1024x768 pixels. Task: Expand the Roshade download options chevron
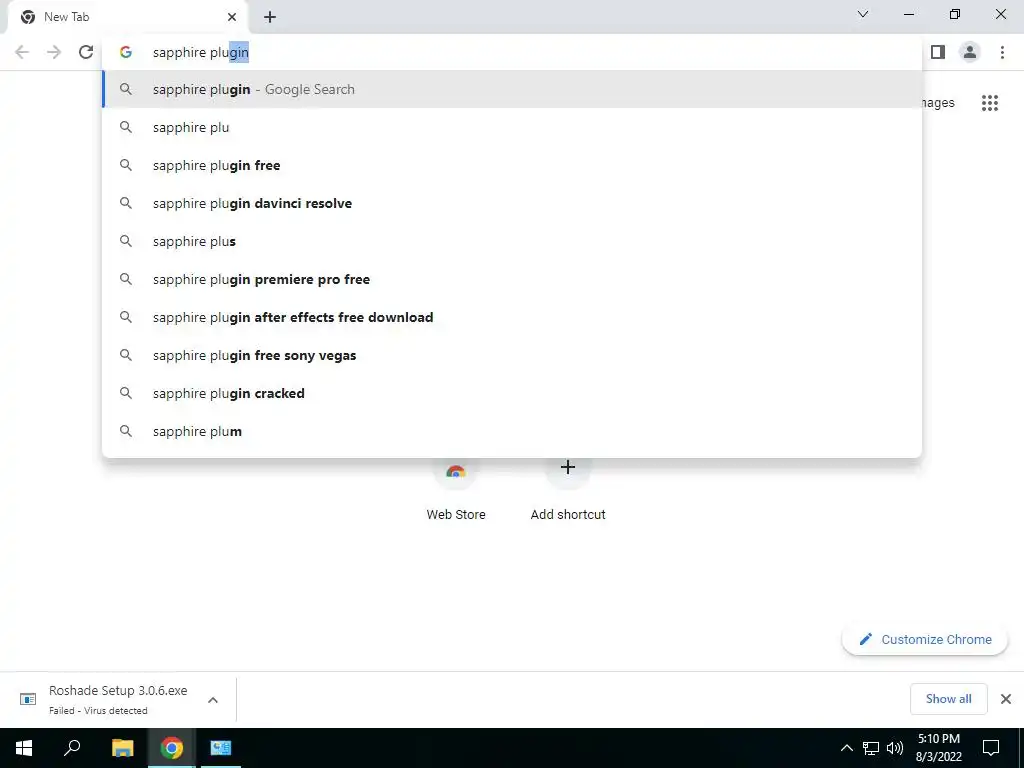coord(213,699)
